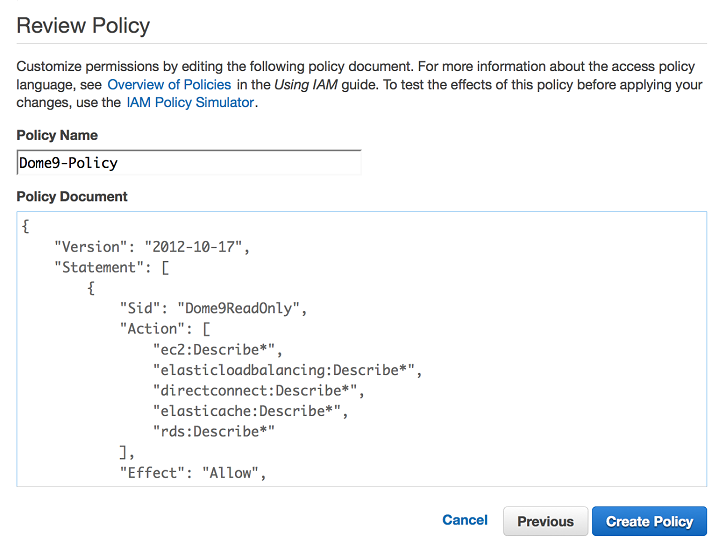The image size is (726, 550).
Task: Place cursor on the "Version" line
Action: click(152, 247)
